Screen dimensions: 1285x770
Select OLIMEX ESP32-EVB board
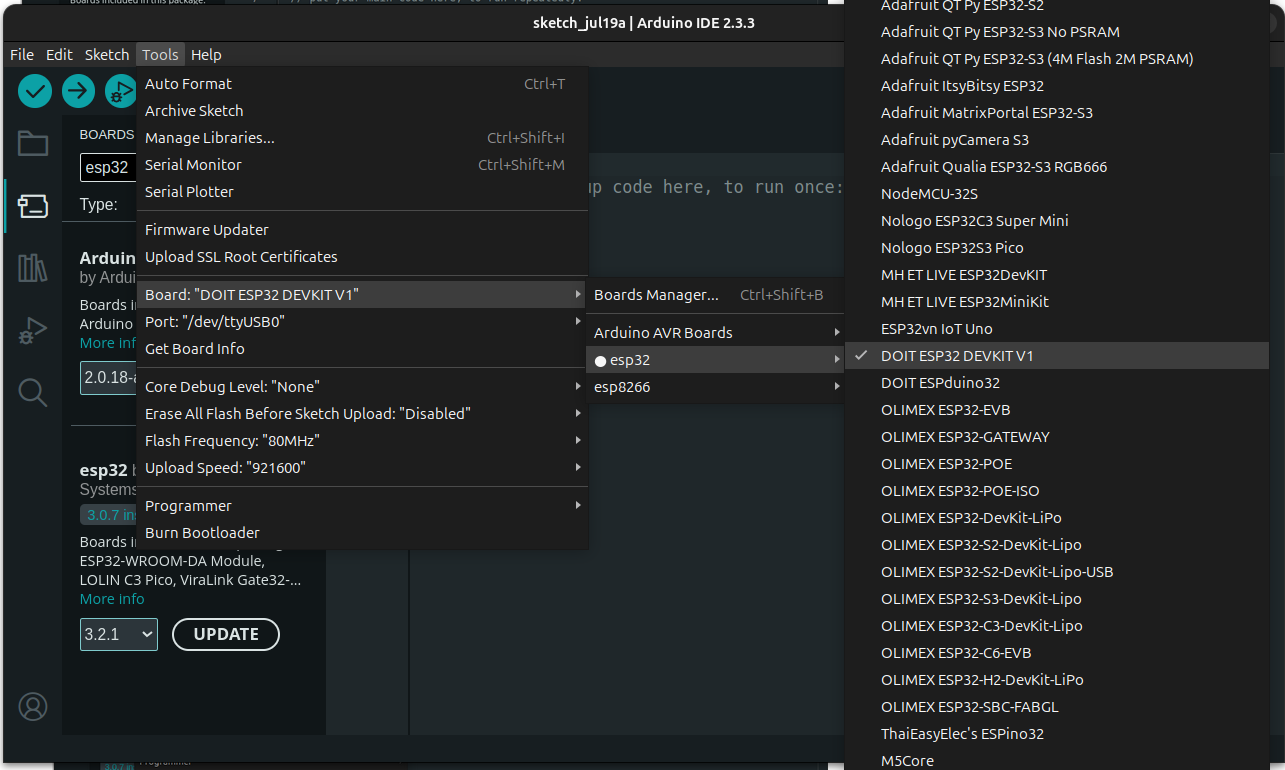tap(1056, 410)
